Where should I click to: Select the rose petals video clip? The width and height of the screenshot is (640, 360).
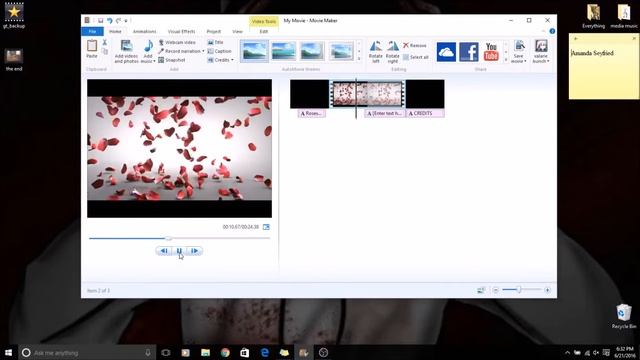point(367,94)
